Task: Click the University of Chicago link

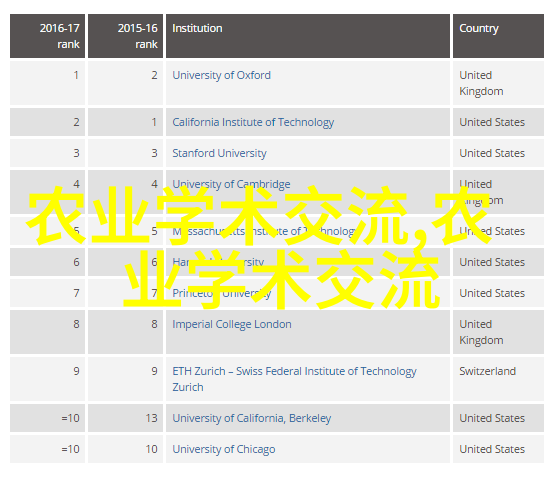Action: click(x=224, y=450)
